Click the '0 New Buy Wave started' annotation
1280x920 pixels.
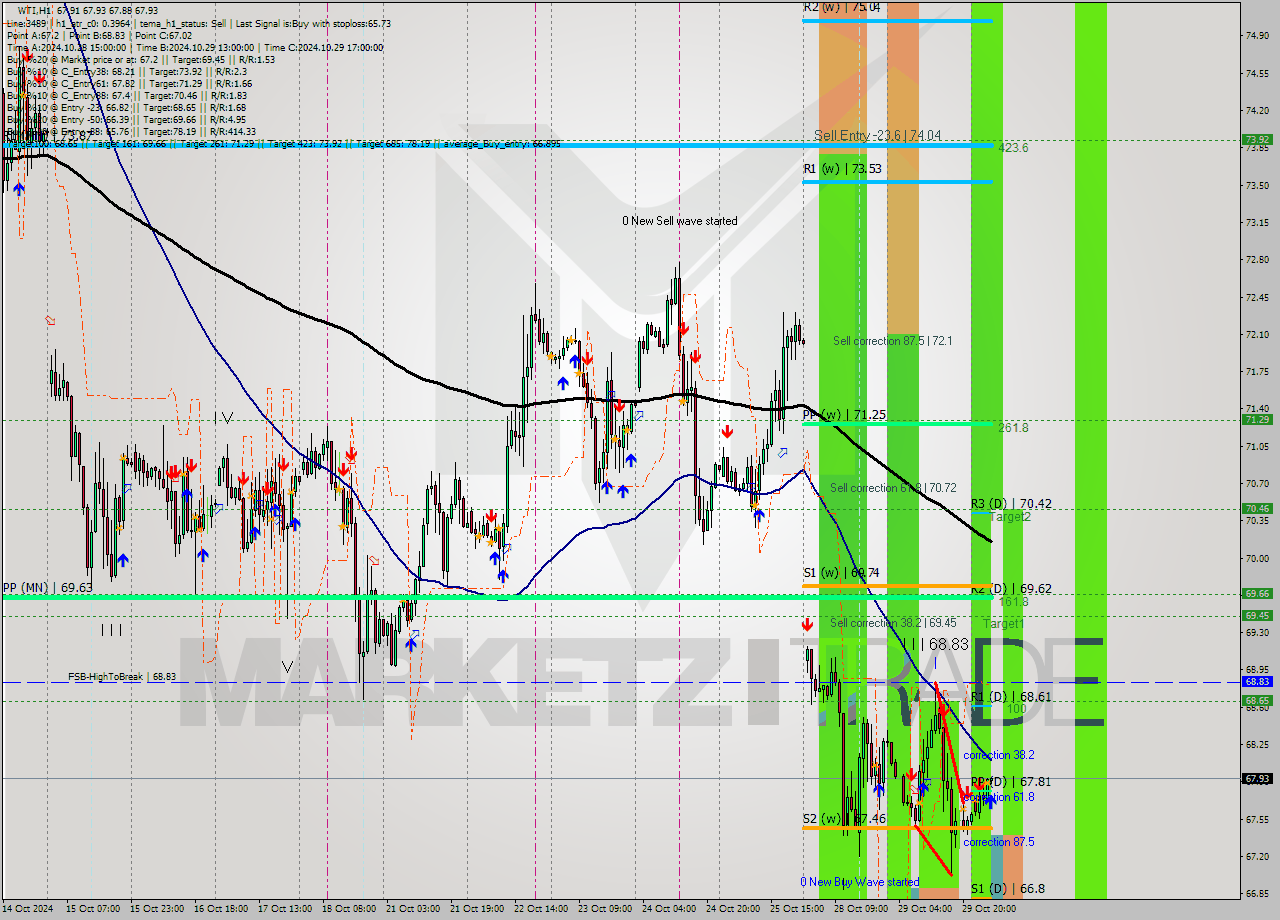coord(859,882)
